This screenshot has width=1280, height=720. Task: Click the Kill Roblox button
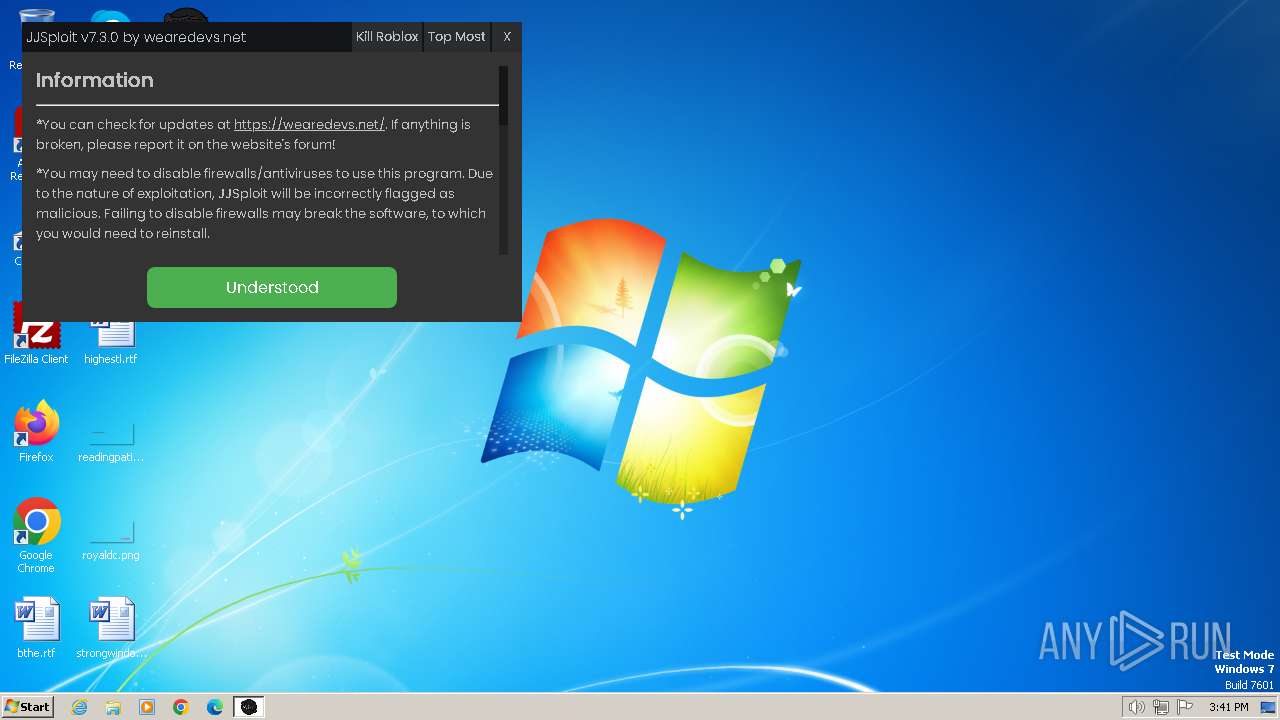click(x=387, y=36)
